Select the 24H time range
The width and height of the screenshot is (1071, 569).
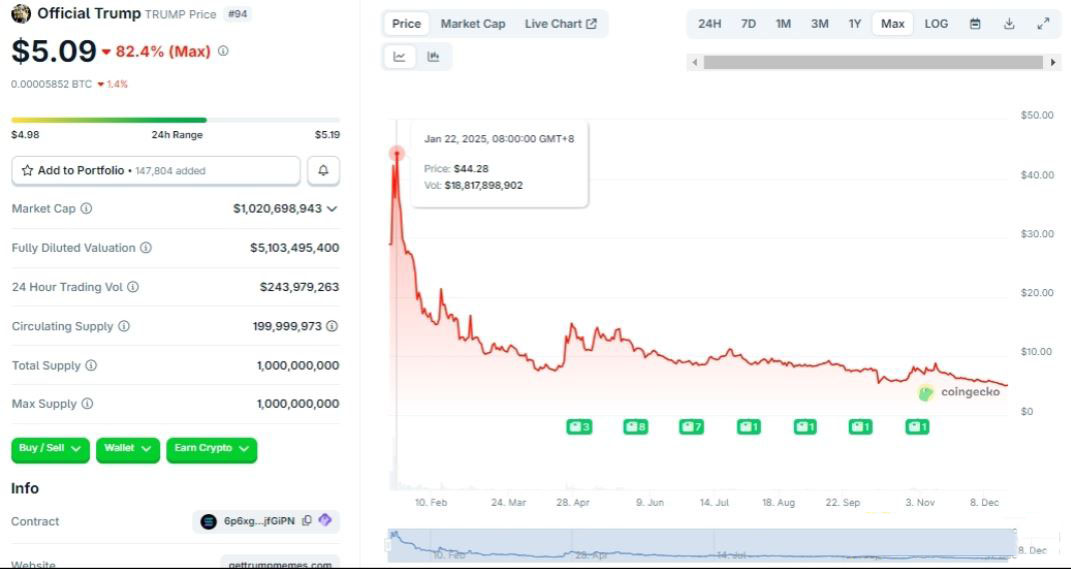(709, 23)
